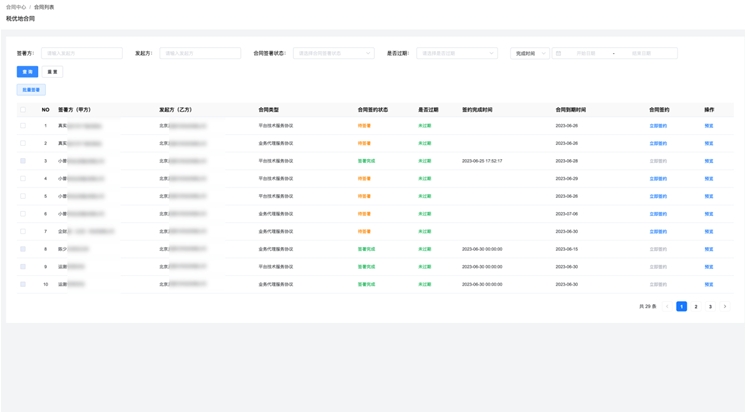This screenshot has width=746, height=413.
Task: Go to the previous page arrow
Action: click(667, 306)
